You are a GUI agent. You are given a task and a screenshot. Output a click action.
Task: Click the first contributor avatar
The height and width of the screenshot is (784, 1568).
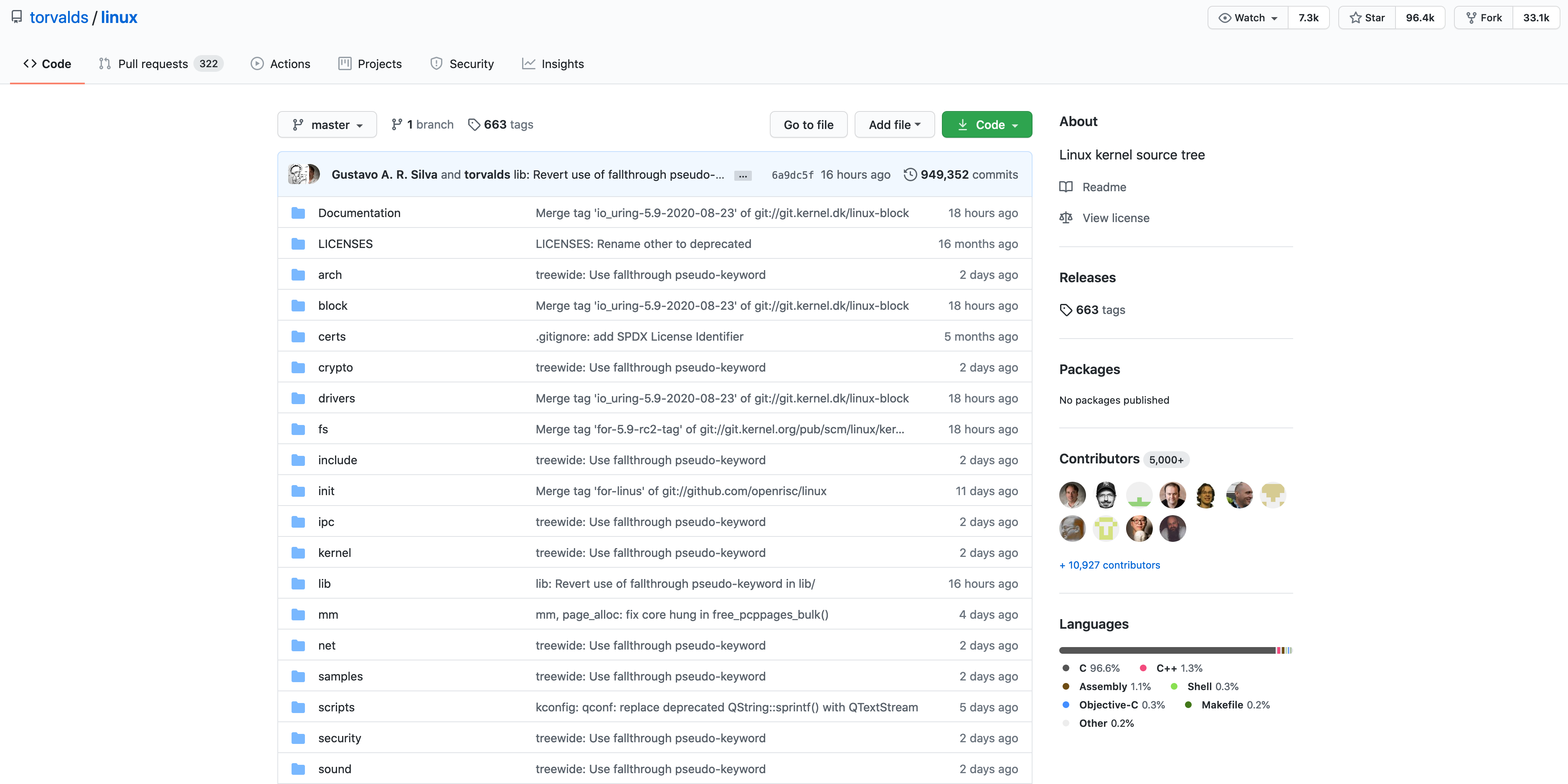pos(1072,494)
